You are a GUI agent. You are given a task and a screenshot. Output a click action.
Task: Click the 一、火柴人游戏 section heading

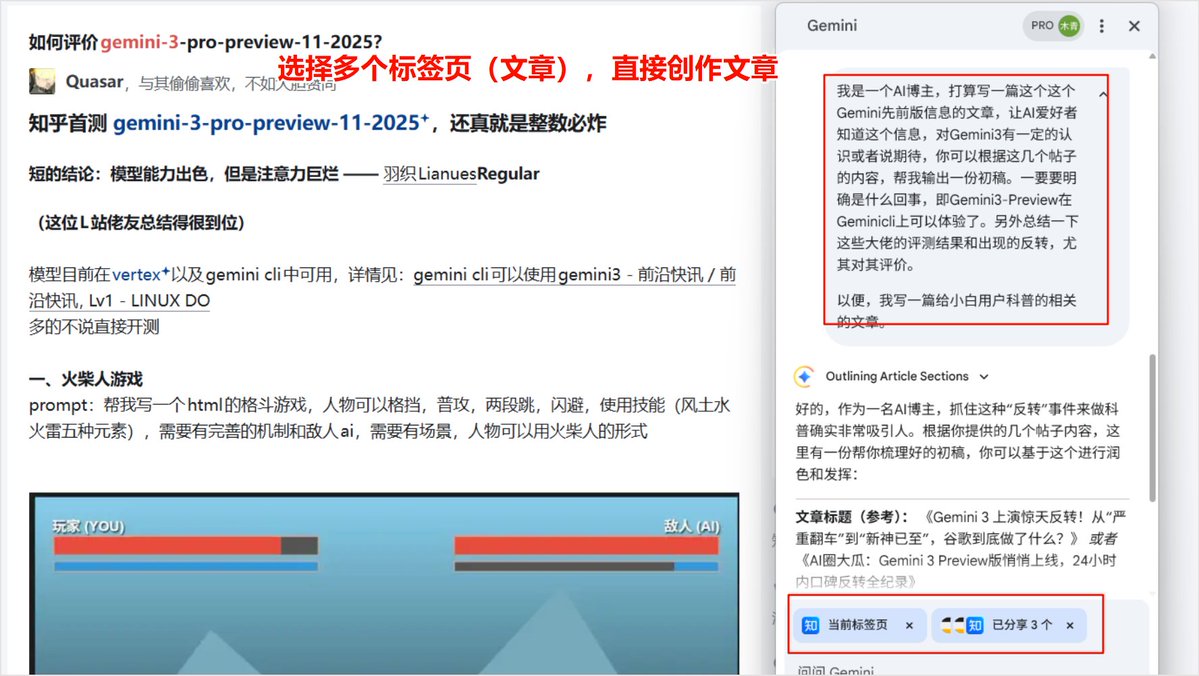86,379
